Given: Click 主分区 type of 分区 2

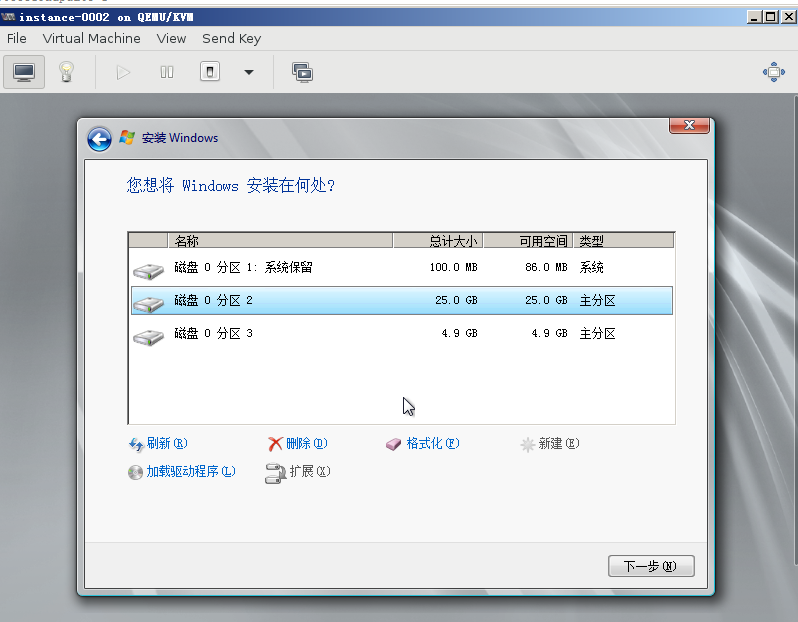Looking at the screenshot, I should [x=597, y=300].
